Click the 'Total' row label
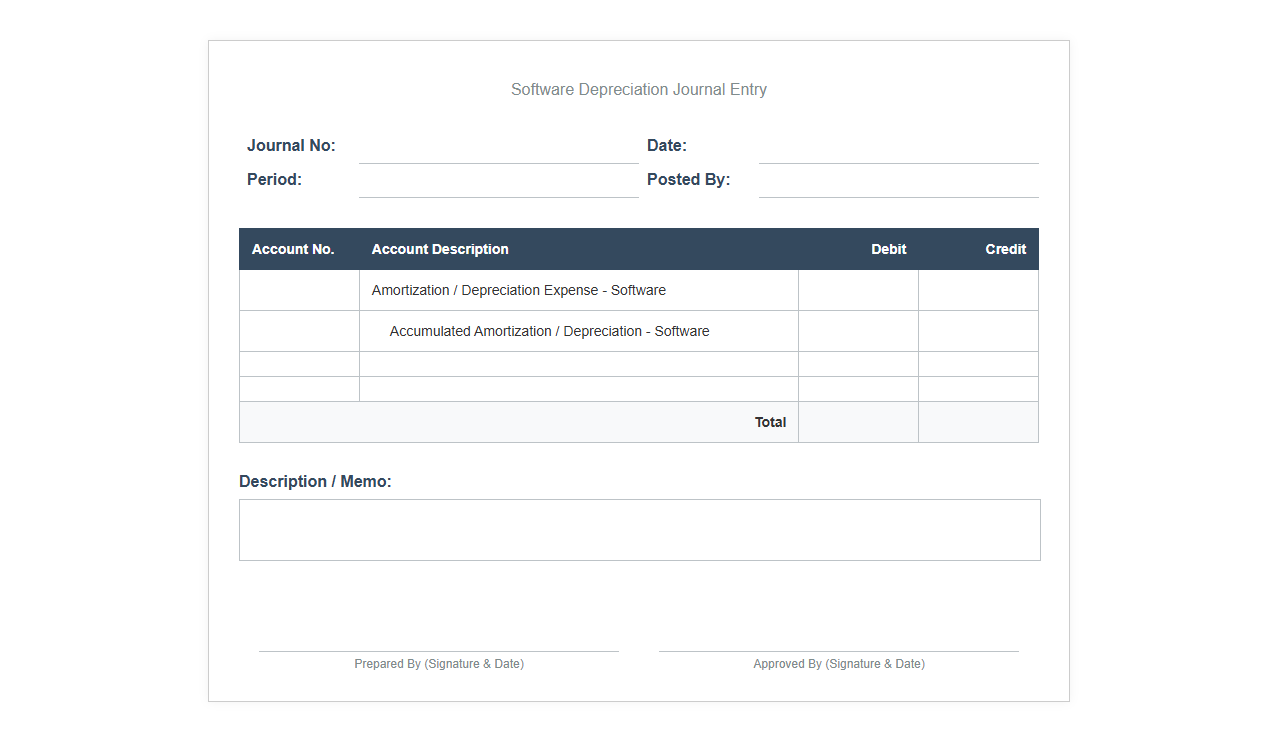1278x742 pixels. click(770, 422)
